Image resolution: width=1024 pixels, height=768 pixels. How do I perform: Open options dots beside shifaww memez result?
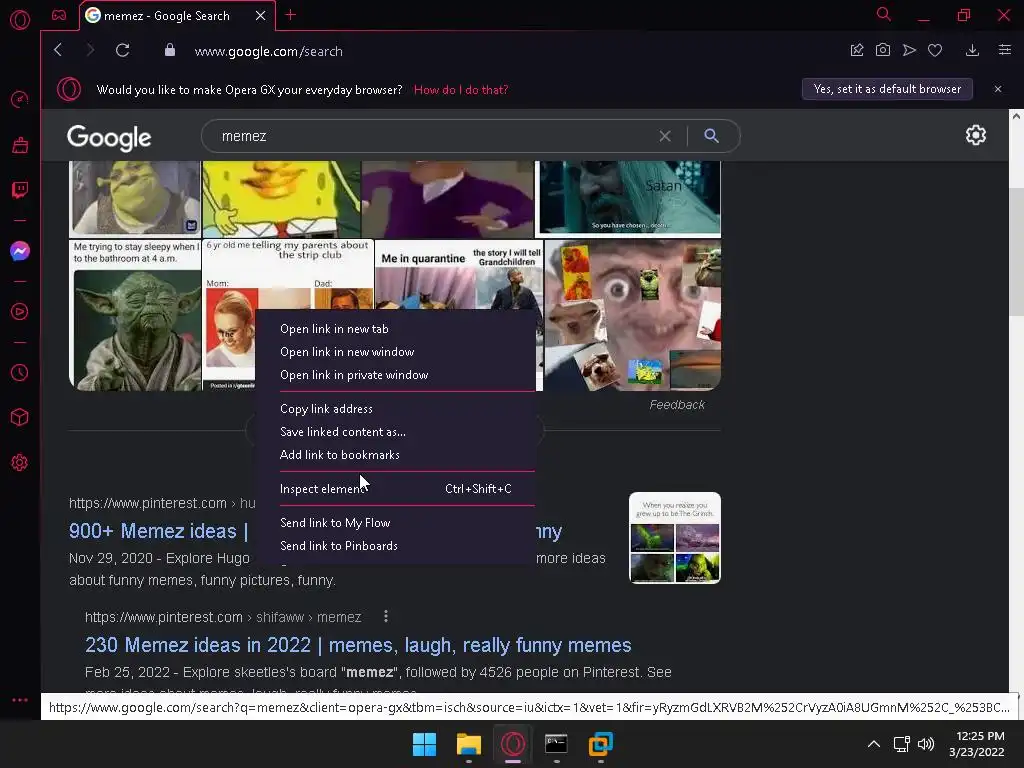coord(386,616)
